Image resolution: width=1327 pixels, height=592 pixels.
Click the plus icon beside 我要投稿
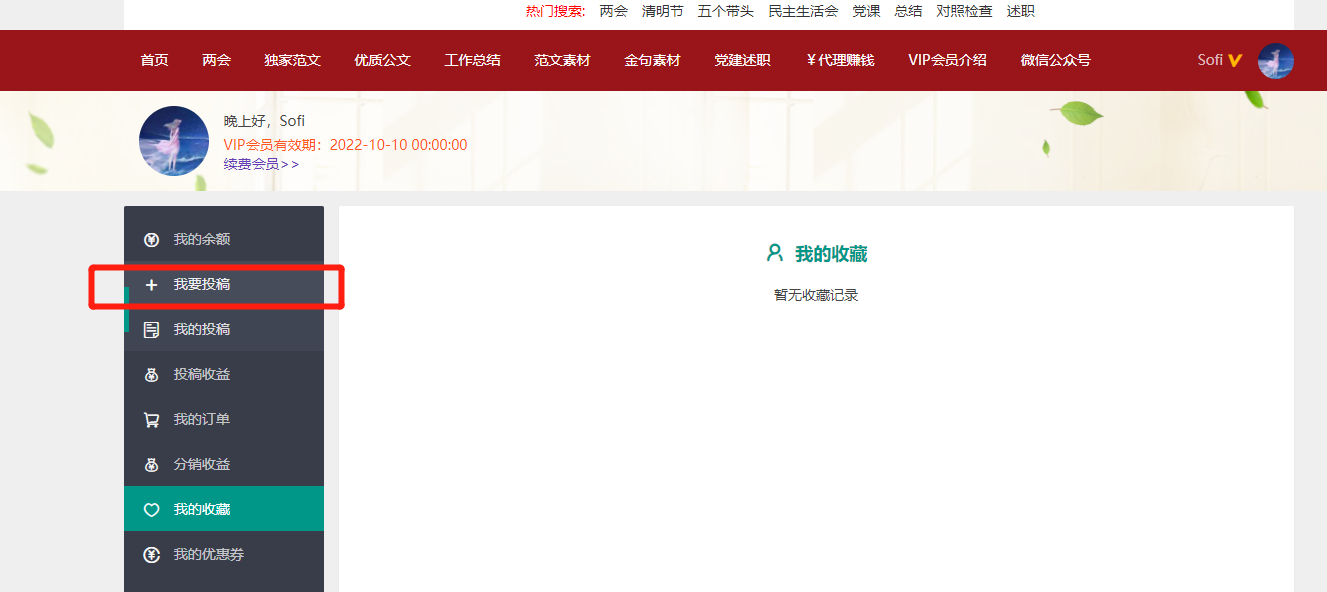pyautogui.click(x=152, y=285)
